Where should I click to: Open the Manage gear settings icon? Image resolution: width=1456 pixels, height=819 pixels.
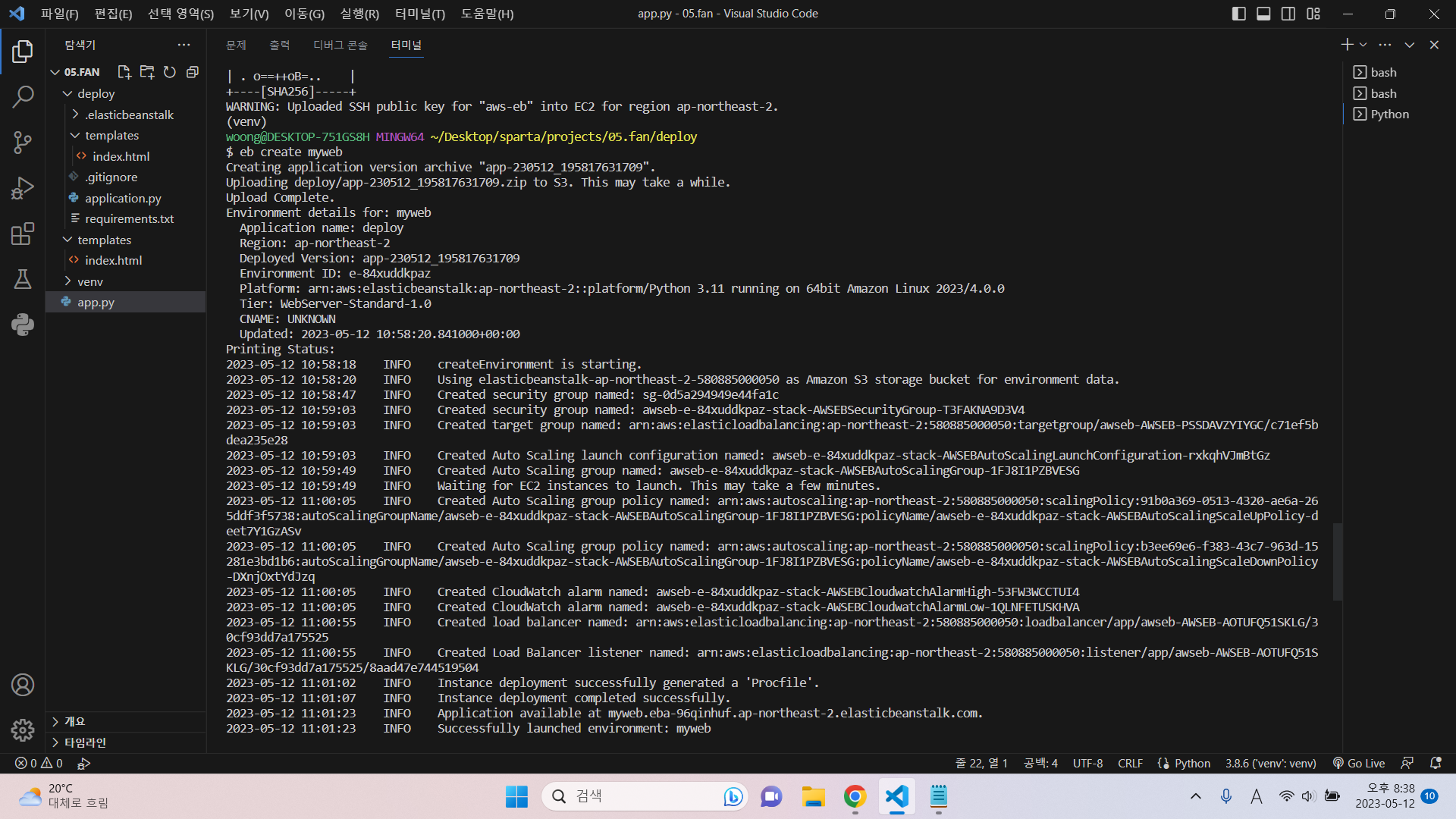(23, 730)
